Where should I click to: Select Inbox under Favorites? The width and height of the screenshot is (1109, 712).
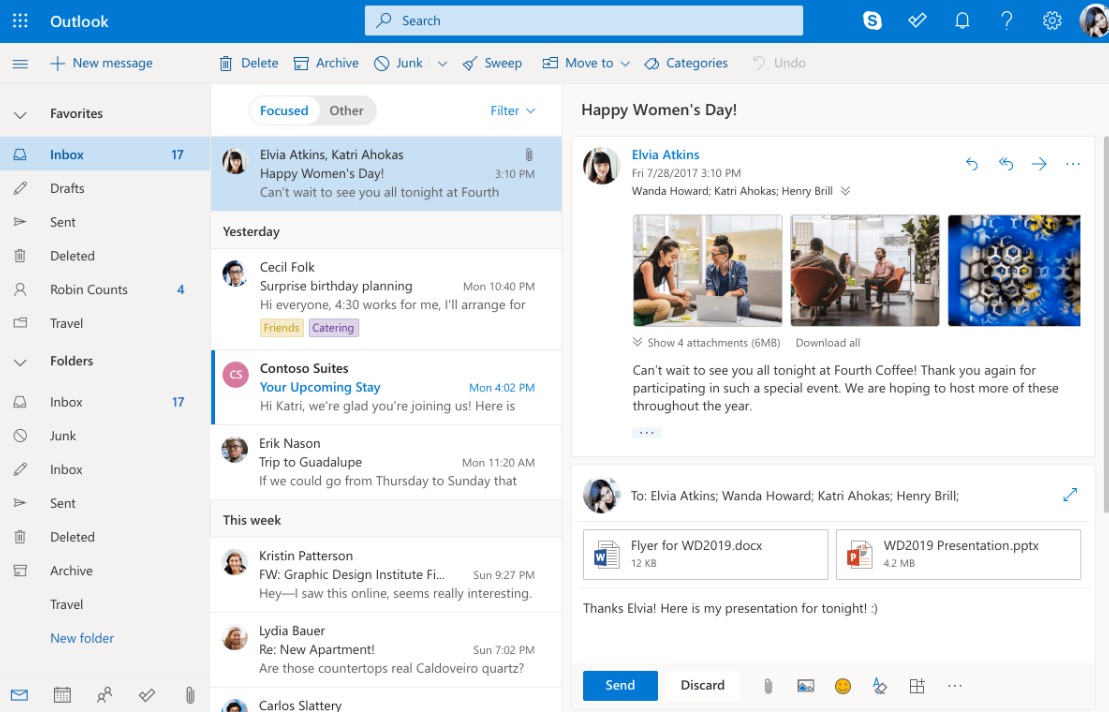pyautogui.click(x=105, y=155)
